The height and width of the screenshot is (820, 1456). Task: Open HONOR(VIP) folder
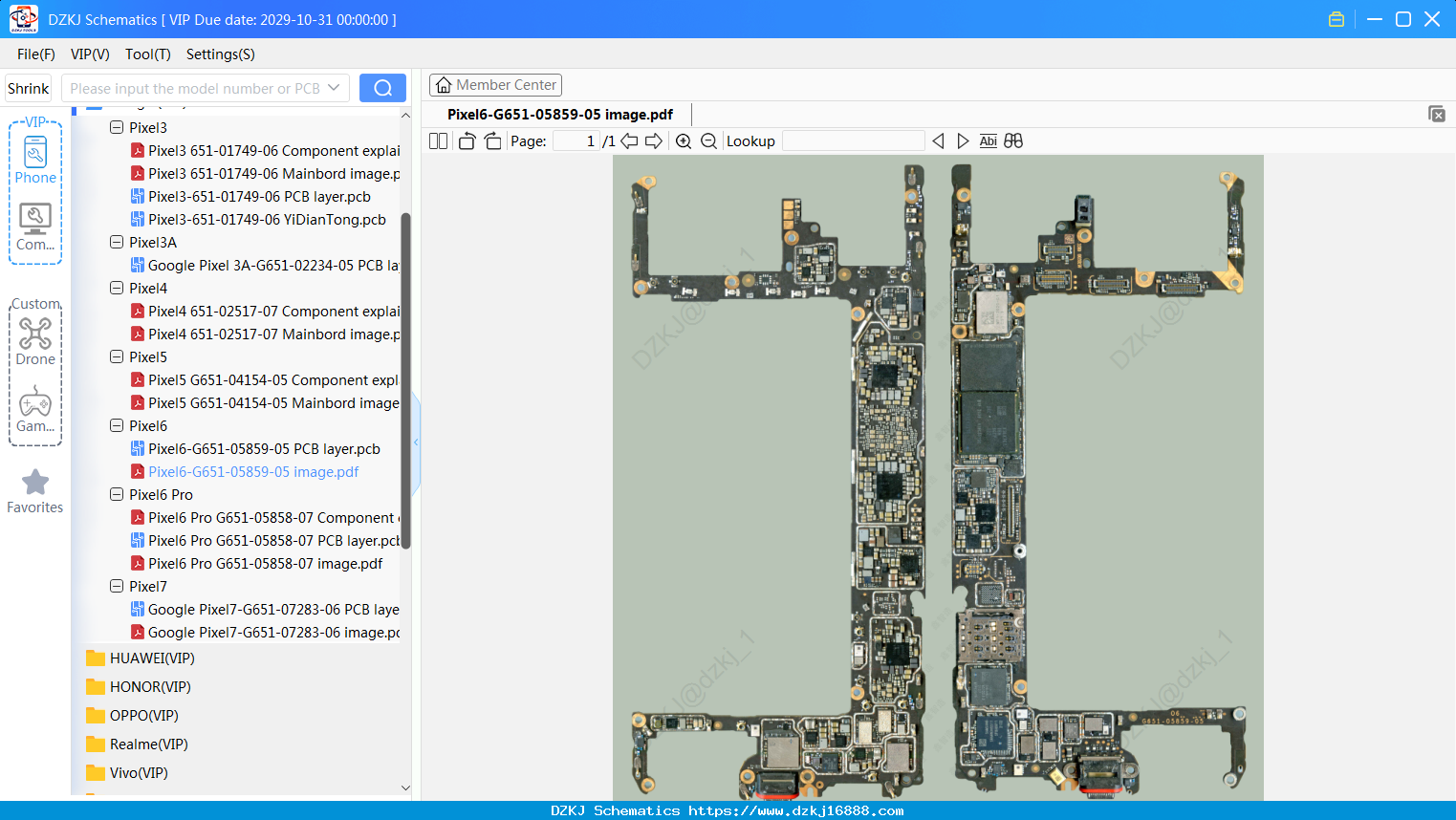(x=139, y=687)
